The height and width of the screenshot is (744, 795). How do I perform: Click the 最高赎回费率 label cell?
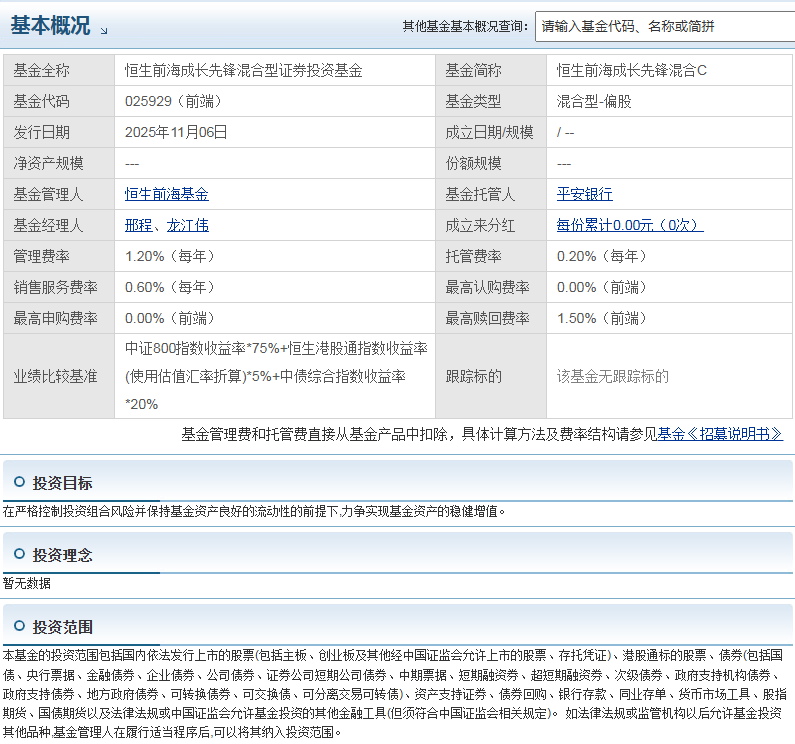pyautogui.click(x=491, y=318)
